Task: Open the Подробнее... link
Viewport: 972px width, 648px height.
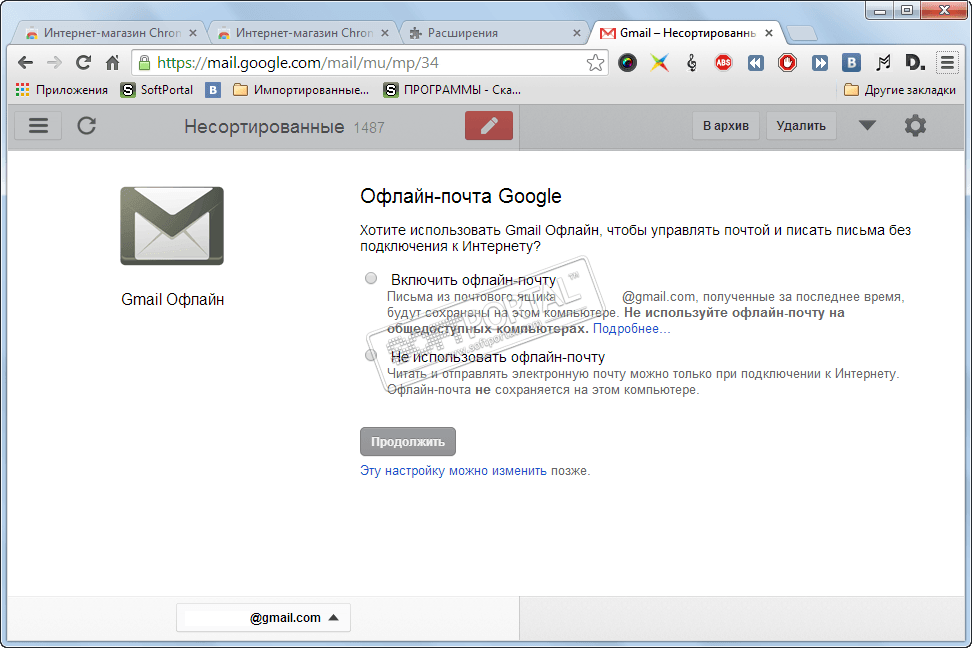Action: coord(631,329)
